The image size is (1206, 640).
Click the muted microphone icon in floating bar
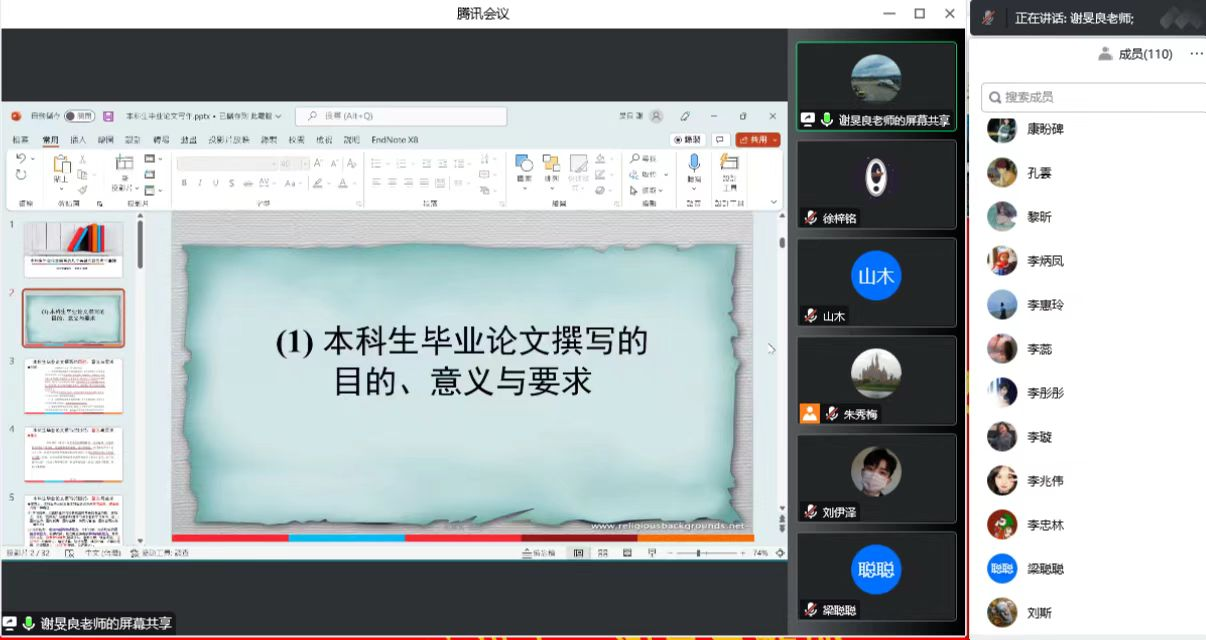pos(988,18)
